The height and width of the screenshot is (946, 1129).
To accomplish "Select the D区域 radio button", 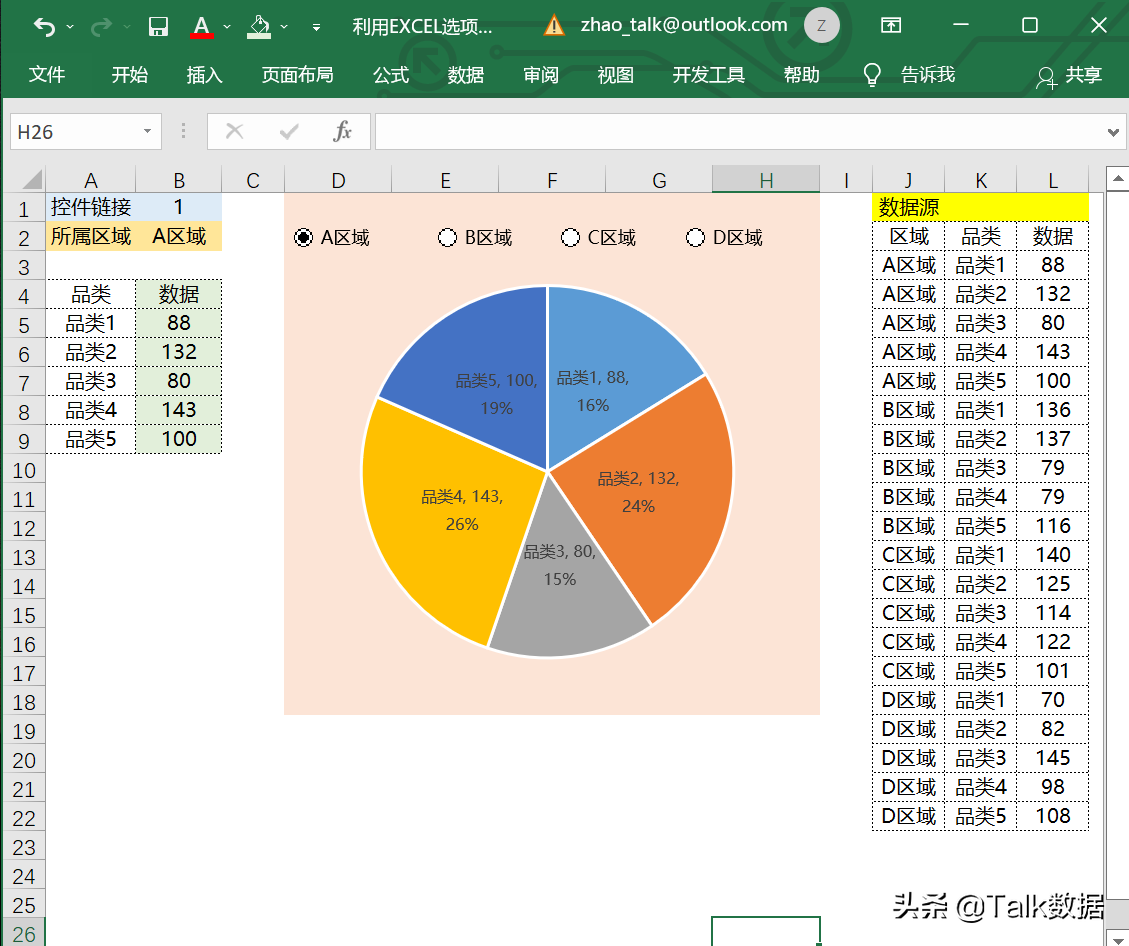I will tap(696, 238).
